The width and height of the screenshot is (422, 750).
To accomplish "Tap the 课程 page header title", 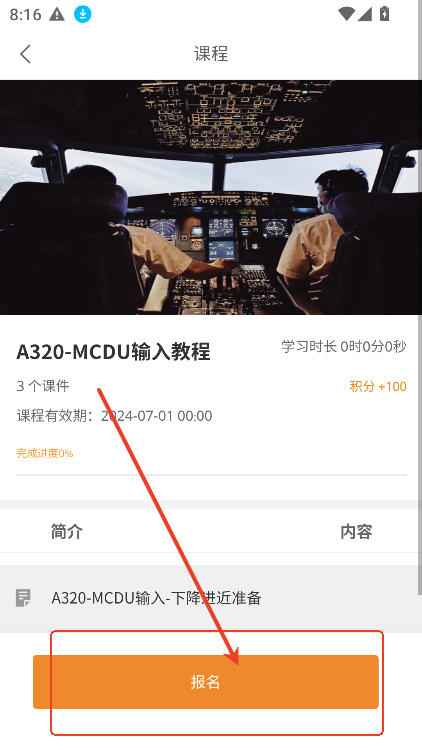I will point(211,54).
